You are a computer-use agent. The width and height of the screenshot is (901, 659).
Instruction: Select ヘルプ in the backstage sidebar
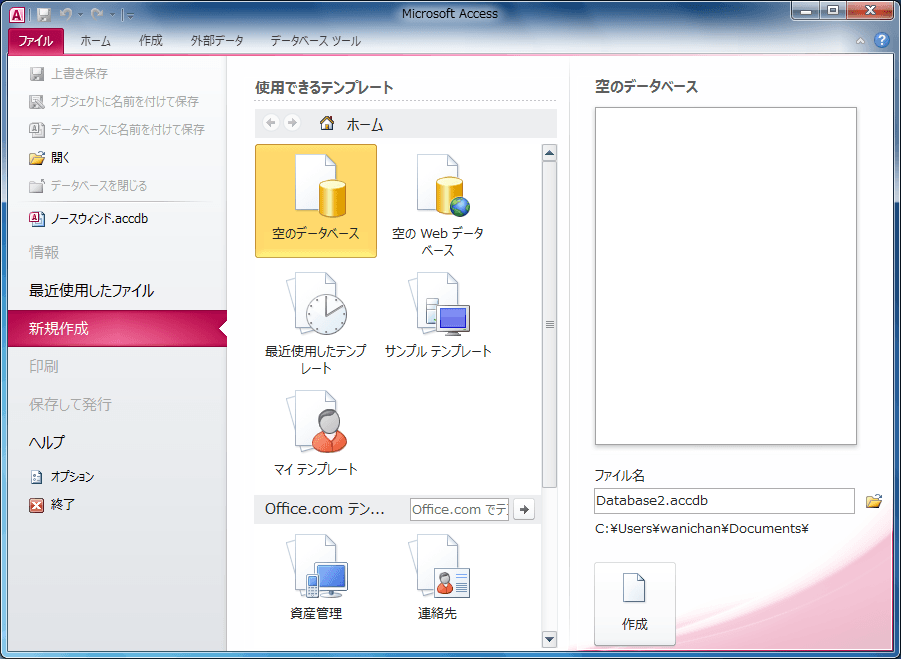tap(47, 442)
